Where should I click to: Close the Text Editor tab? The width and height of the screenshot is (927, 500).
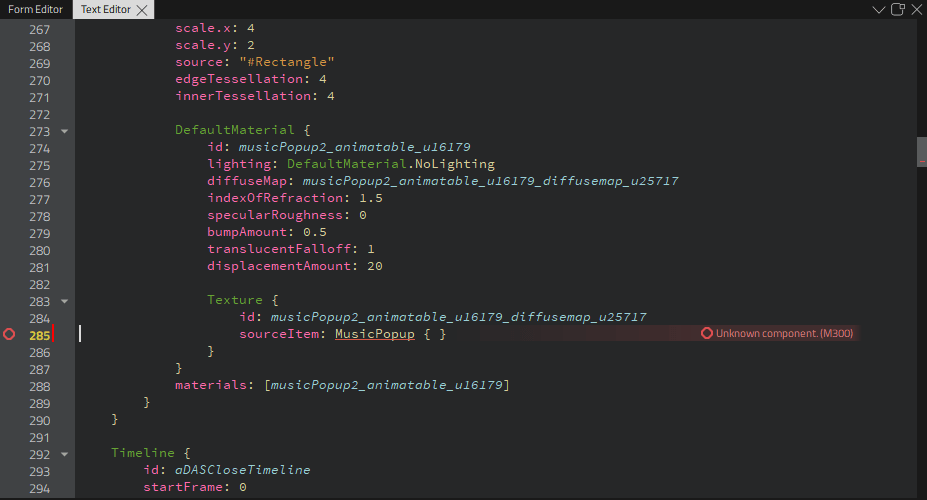[x=142, y=10]
